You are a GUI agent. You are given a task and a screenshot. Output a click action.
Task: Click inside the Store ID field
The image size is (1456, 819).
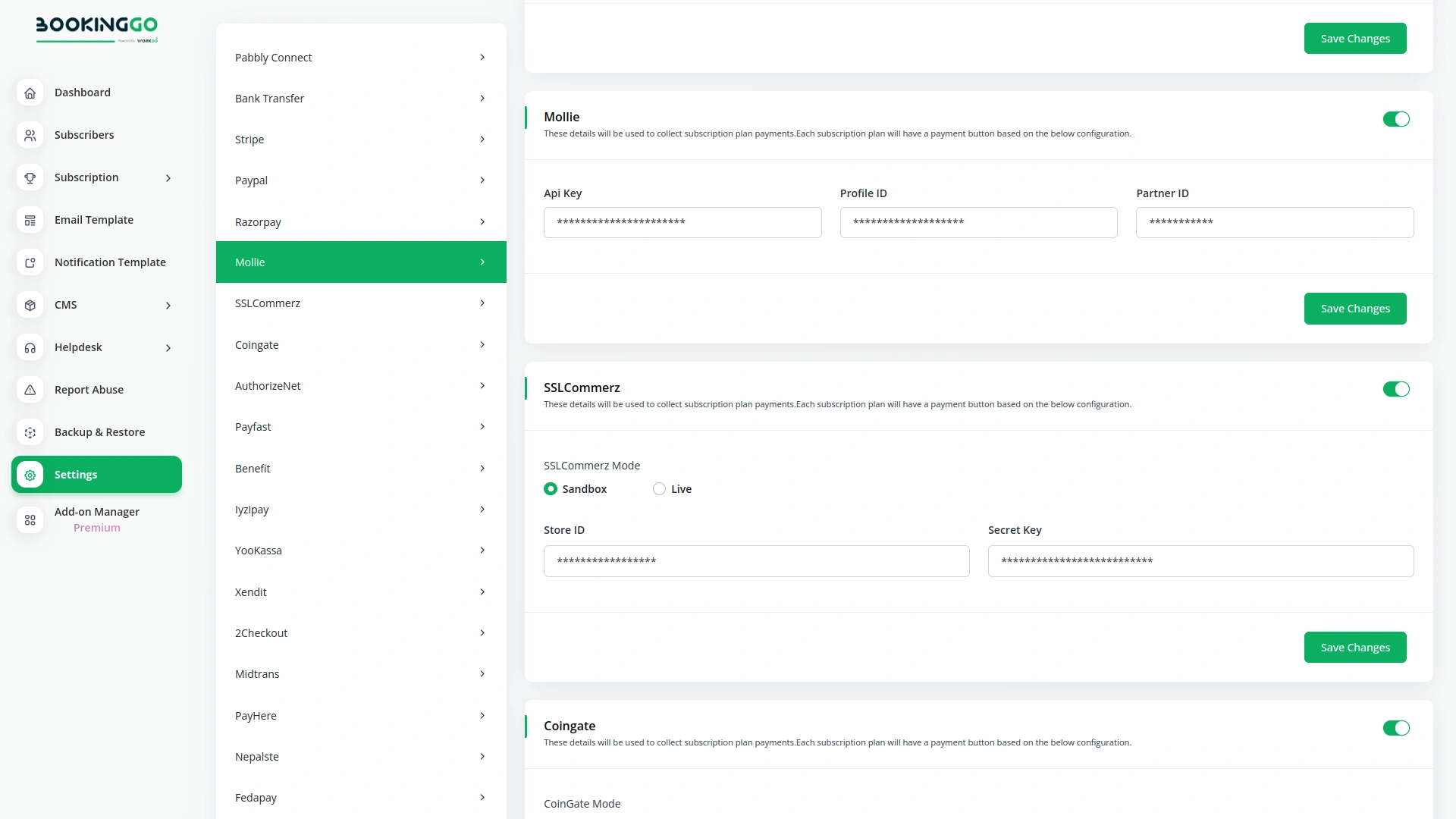(x=756, y=561)
